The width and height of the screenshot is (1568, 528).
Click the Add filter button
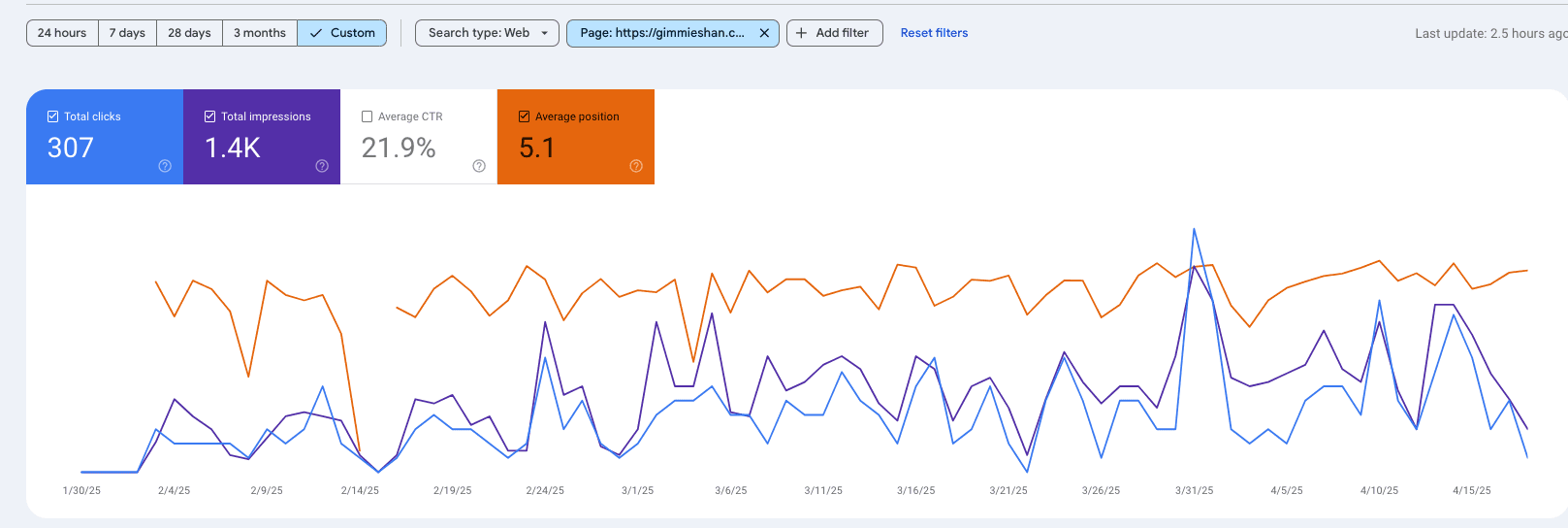pyautogui.click(x=834, y=33)
